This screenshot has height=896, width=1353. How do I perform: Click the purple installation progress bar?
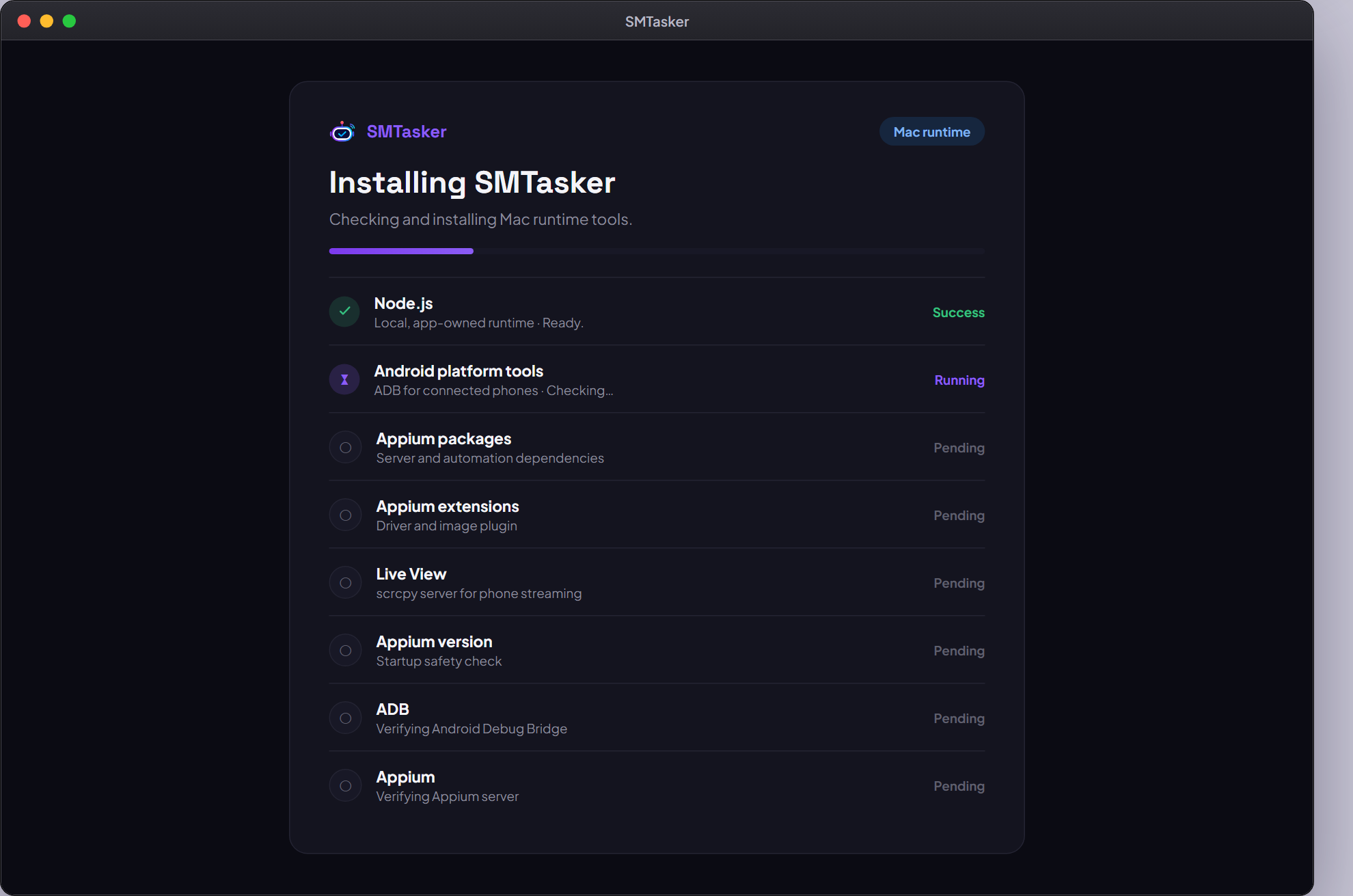(x=401, y=252)
